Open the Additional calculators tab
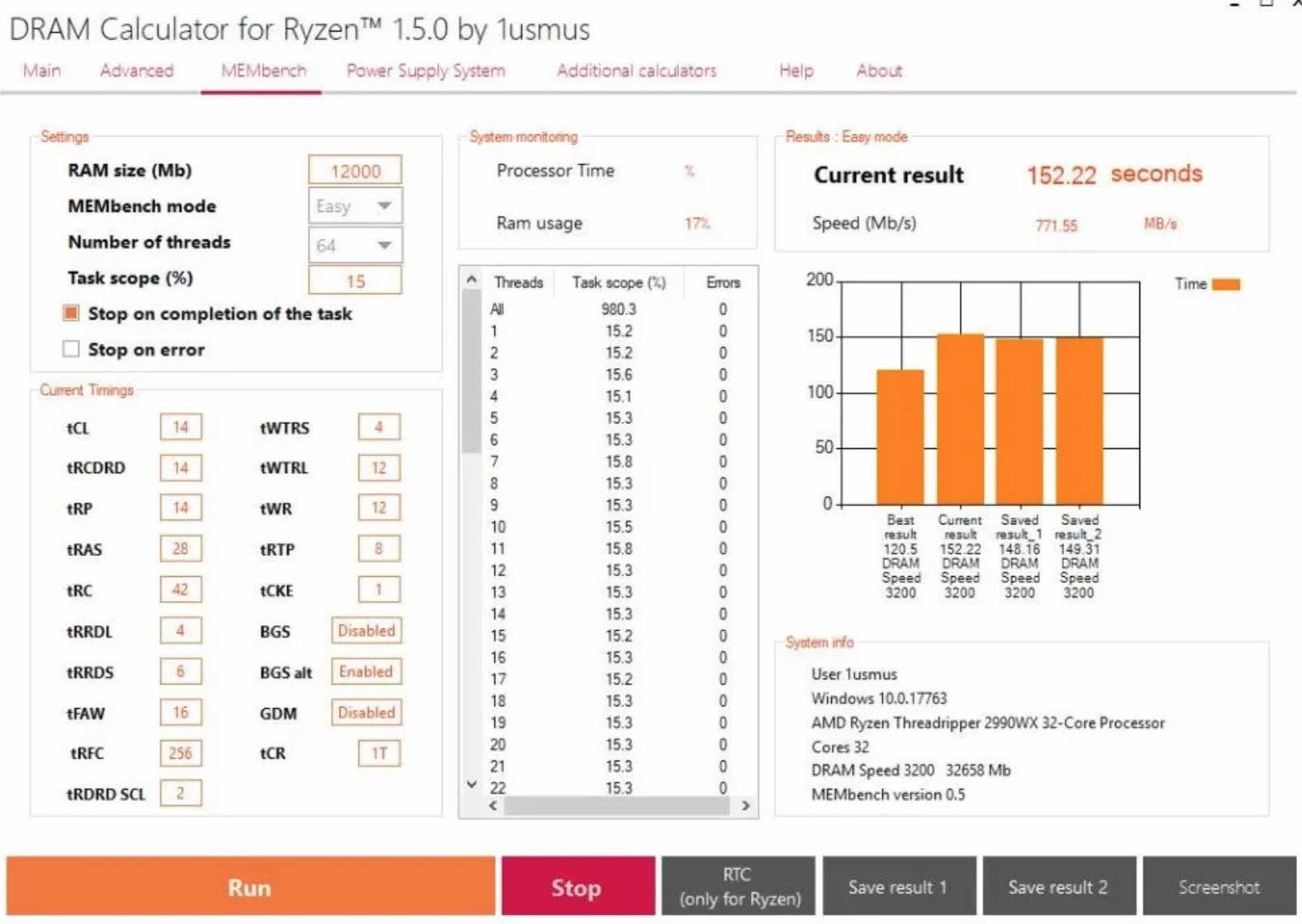This screenshot has width=1302, height=924. tap(637, 71)
